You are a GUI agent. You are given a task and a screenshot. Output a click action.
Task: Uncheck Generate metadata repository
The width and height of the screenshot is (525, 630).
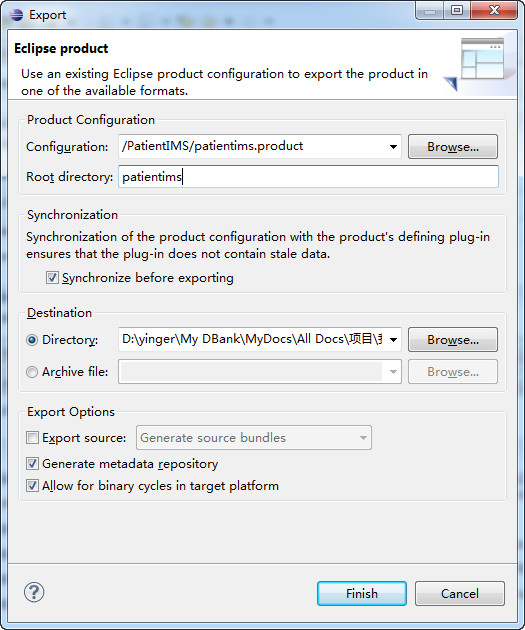pyautogui.click(x=32, y=463)
